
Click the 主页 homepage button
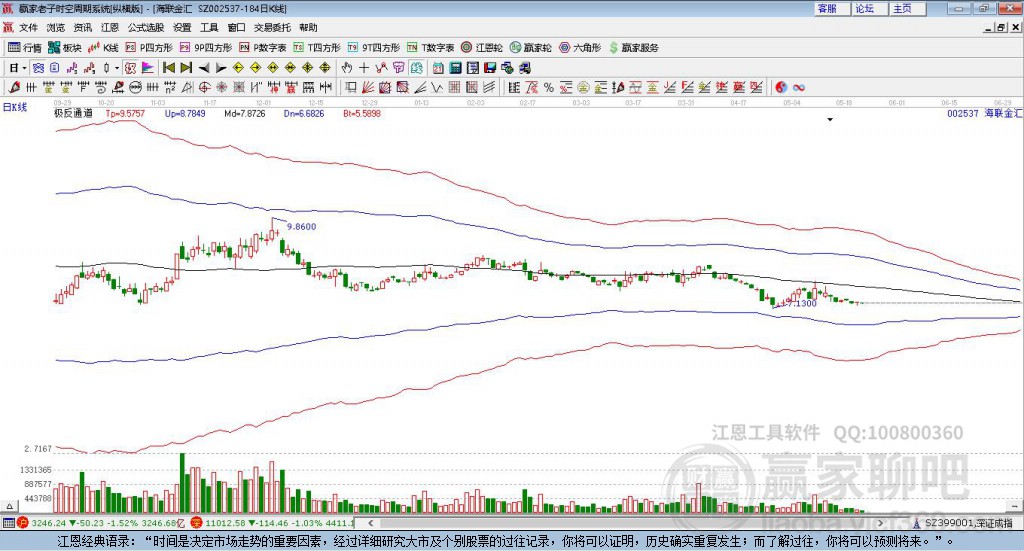point(907,8)
